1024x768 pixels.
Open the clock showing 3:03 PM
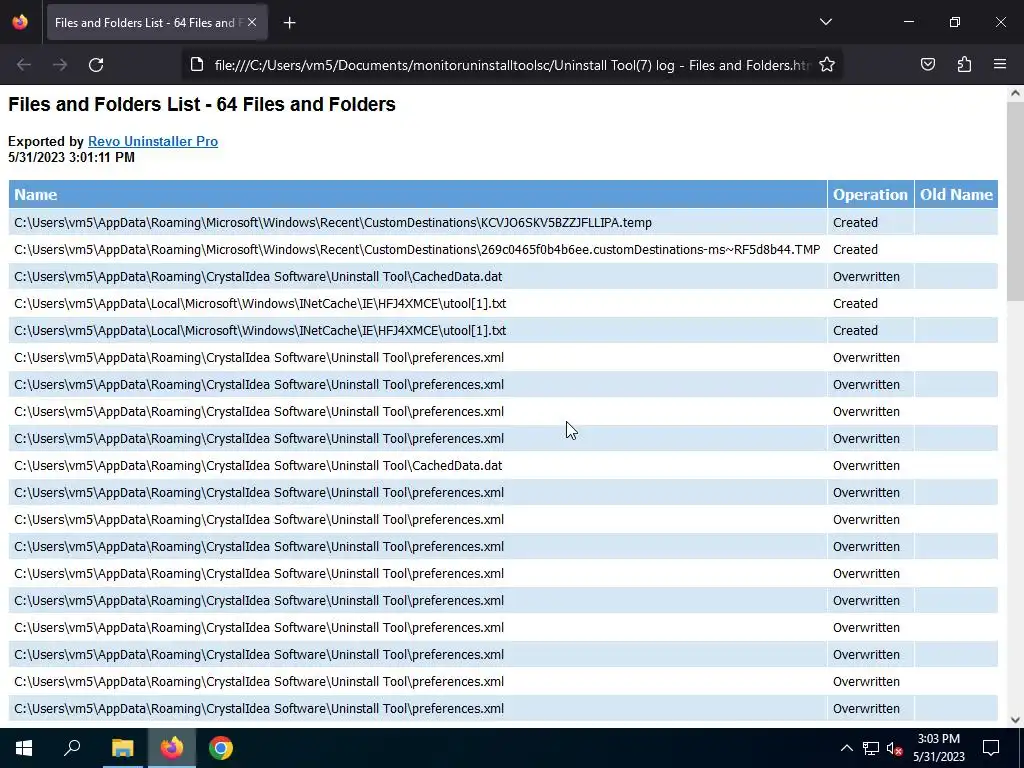click(x=938, y=748)
